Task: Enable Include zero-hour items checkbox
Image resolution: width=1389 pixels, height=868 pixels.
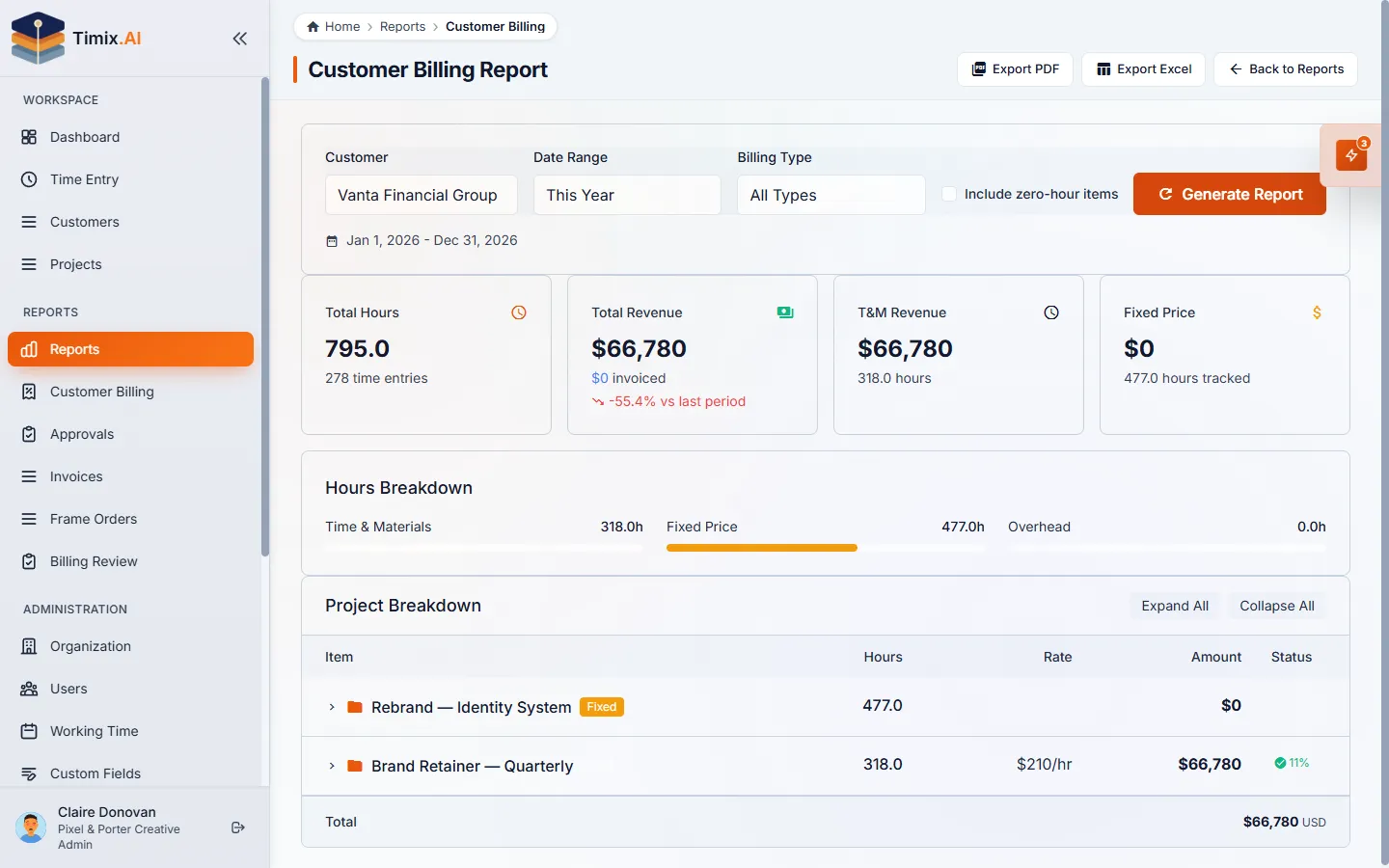Action: click(x=949, y=194)
